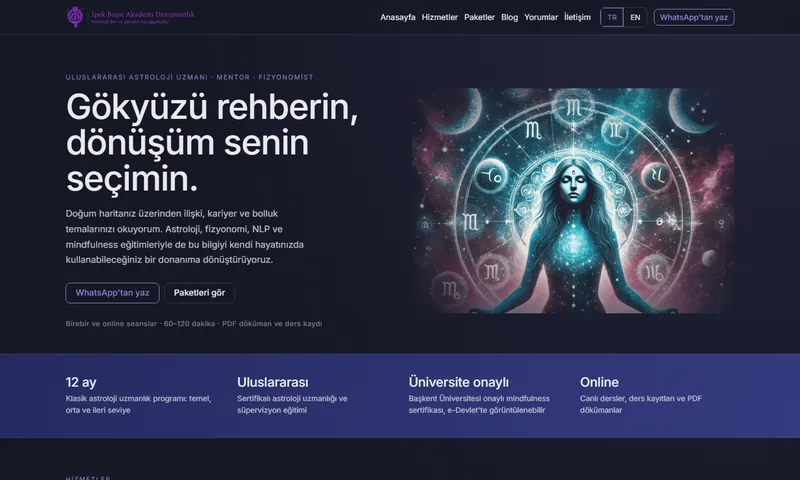Click the 'Online' stat heading
800x480 pixels.
[599, 382]
